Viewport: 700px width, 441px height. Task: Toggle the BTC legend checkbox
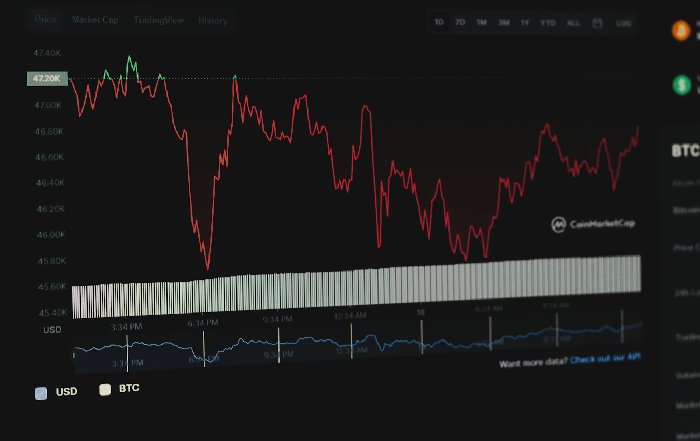click(104, 390)
